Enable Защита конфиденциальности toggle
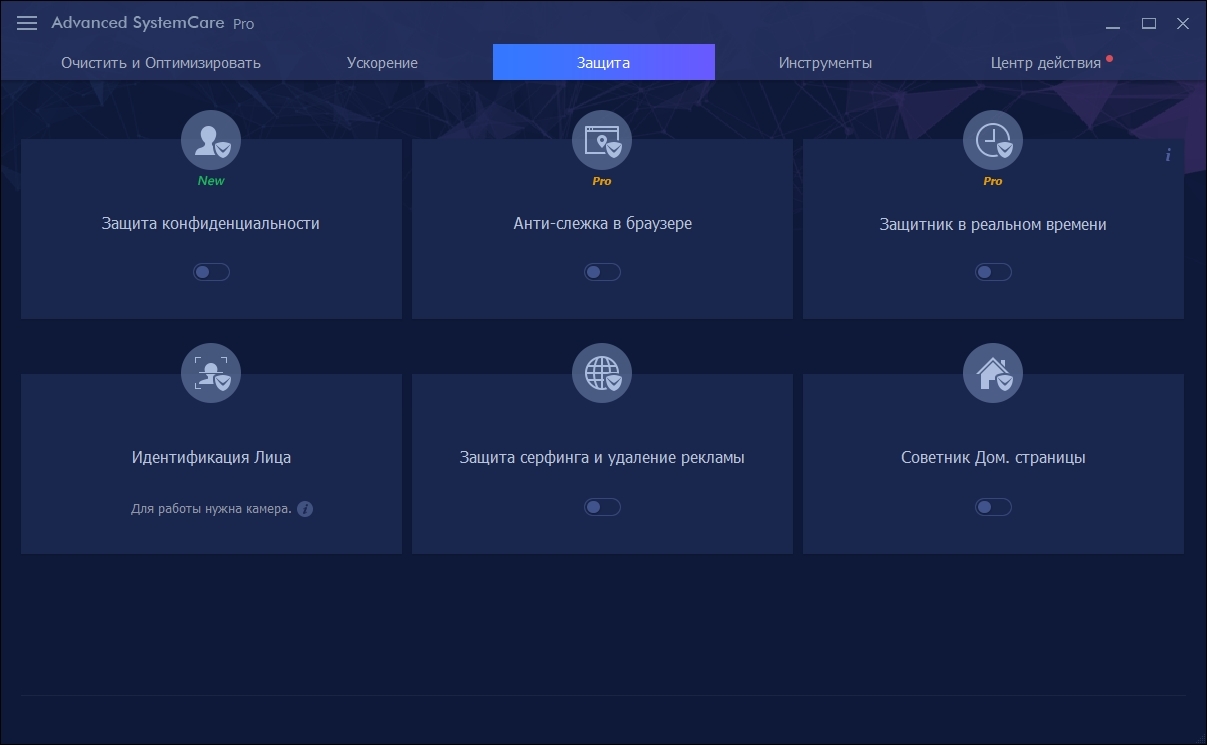 (x=211, y=272)
